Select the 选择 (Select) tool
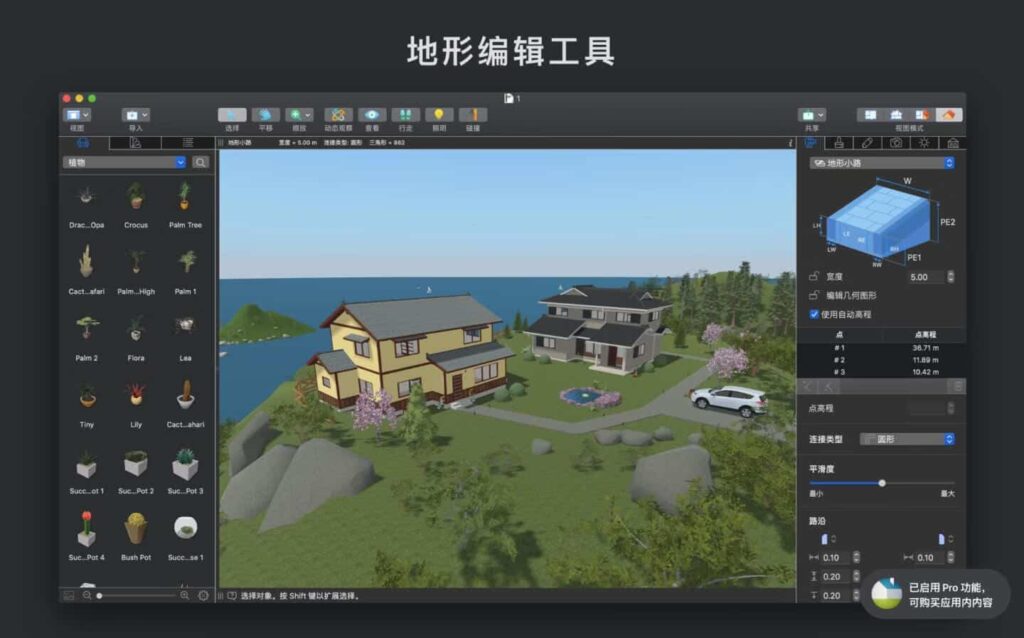This screenshot has height=638, width=1024. [232, 113]
